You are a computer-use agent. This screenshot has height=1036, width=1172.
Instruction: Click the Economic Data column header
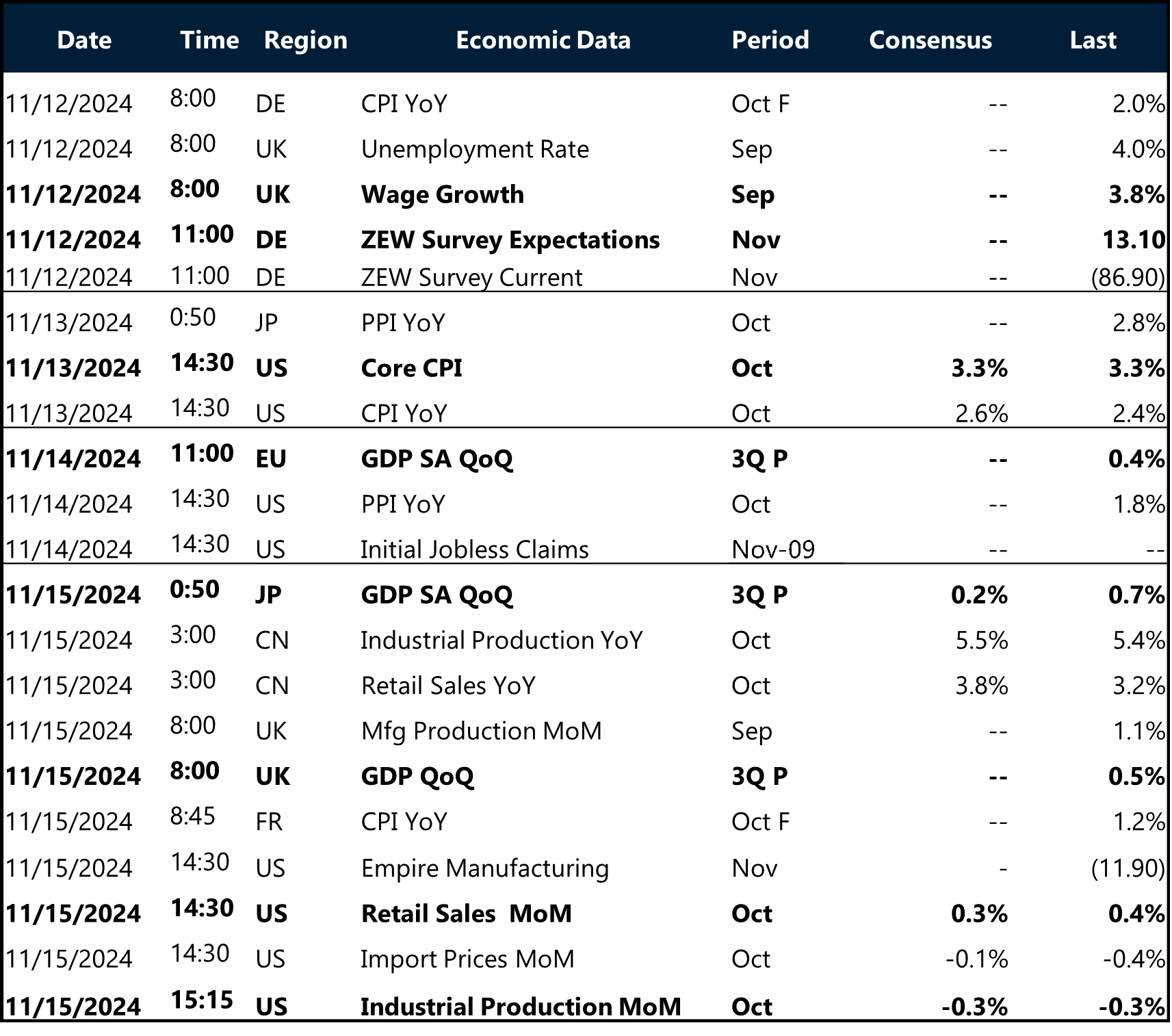point(543,40)
